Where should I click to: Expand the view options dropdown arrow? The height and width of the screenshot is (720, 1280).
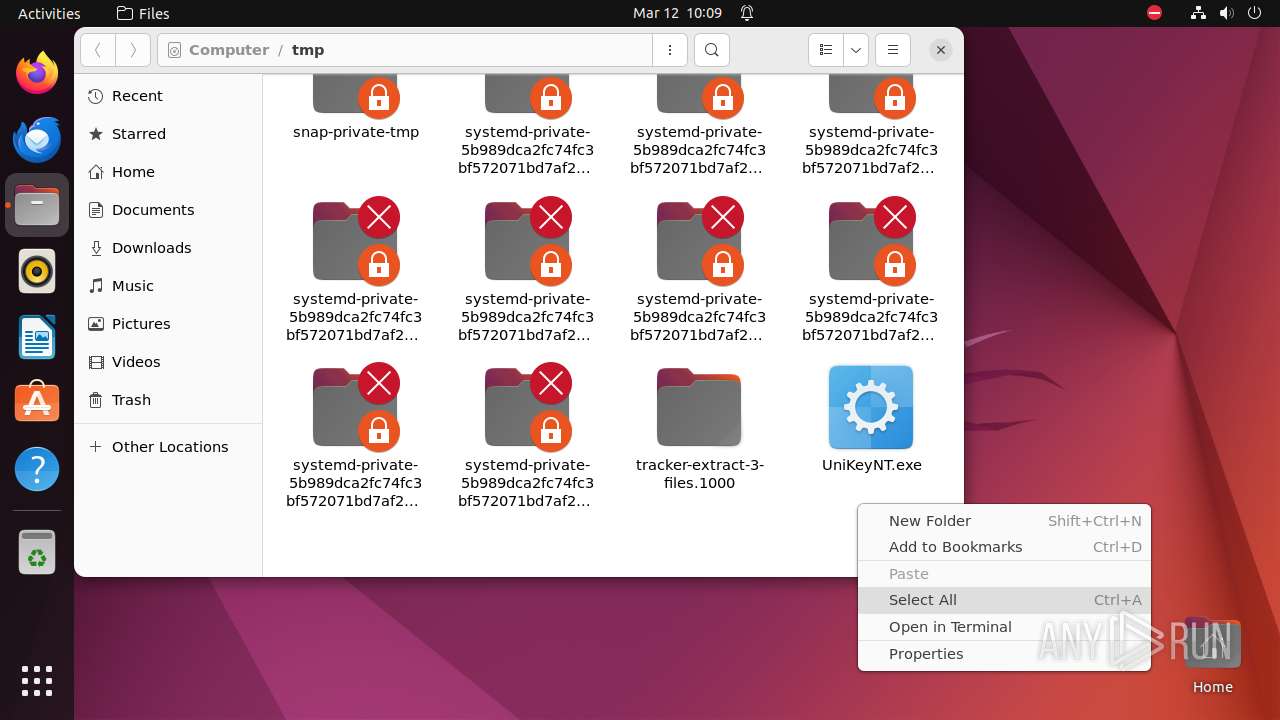856,50
